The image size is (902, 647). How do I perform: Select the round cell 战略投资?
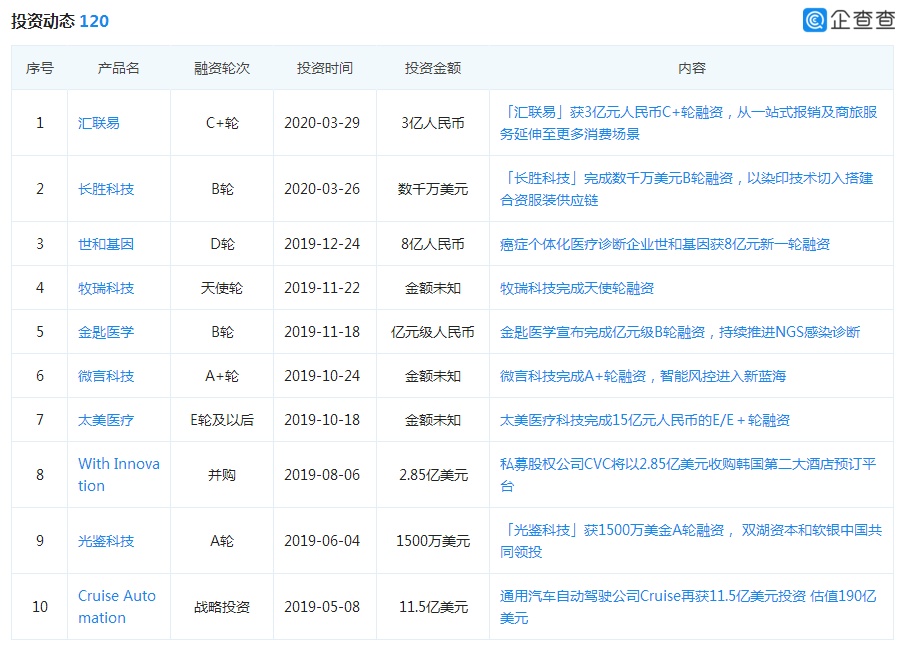[222, 607]
